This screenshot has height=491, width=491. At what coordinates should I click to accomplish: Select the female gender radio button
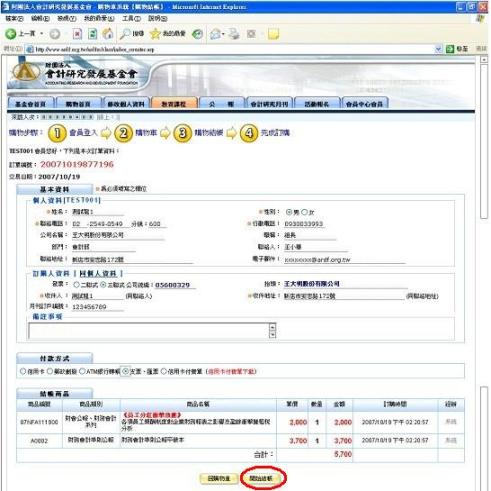tap(304, 212)
